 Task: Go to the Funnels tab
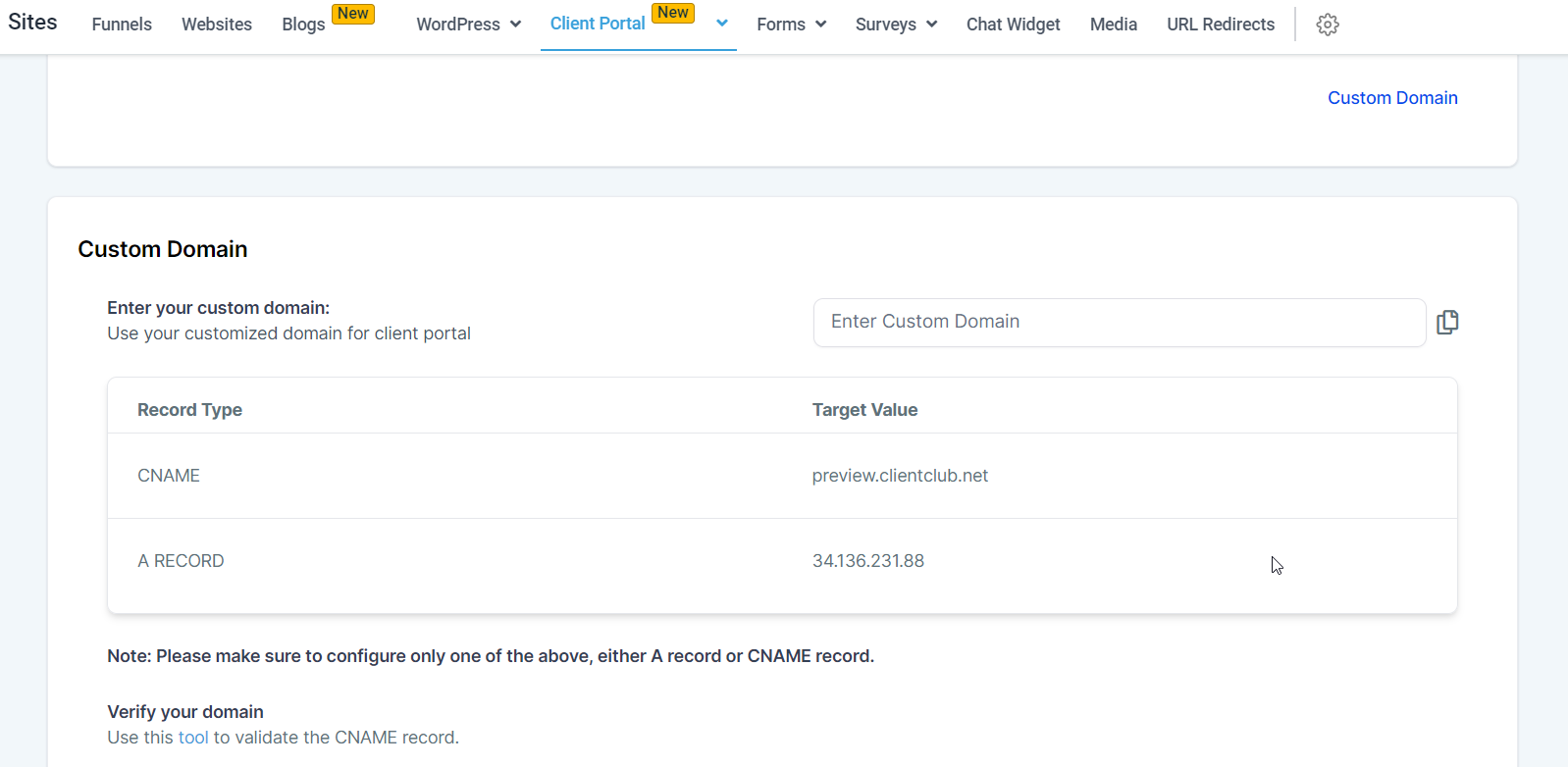pos(122,25)
